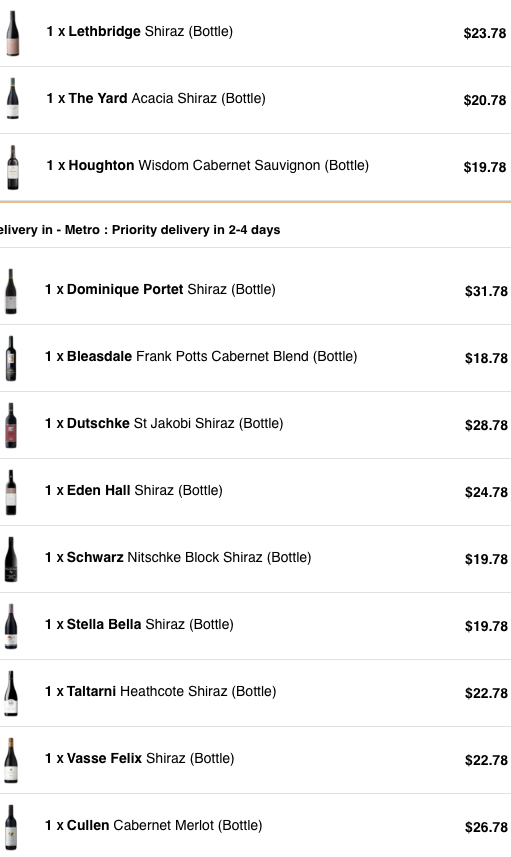
Task: Click The Yard Acacia Shiraz bottle image
Action: pos(13,98)
